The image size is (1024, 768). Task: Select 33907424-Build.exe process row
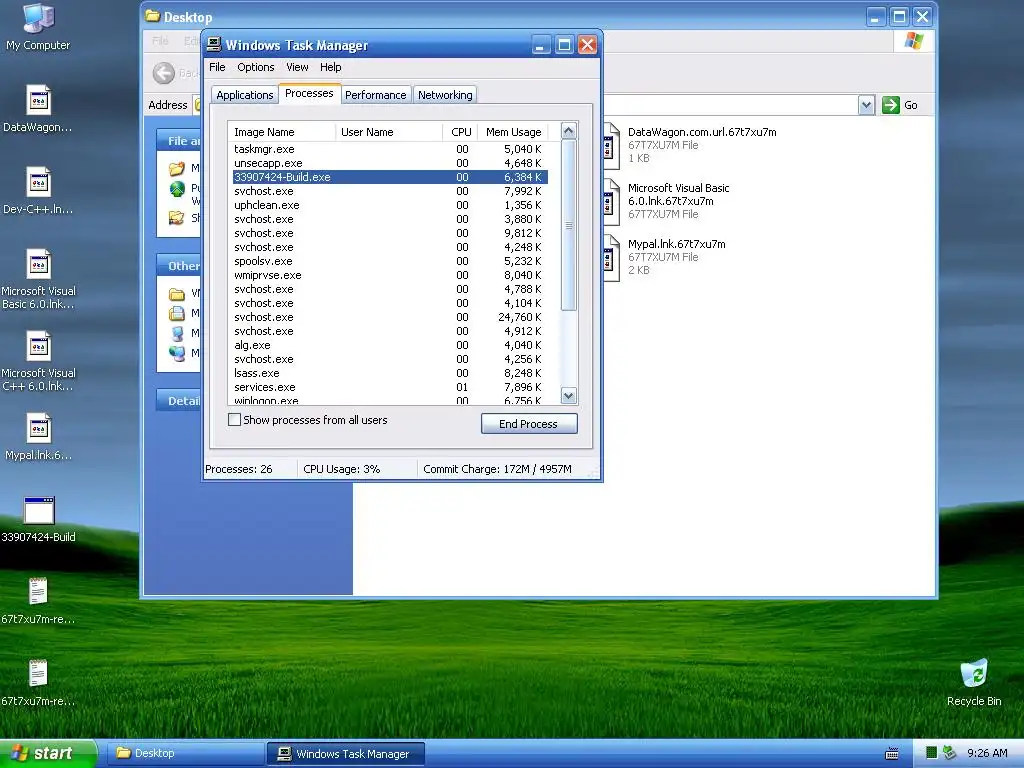click(390, 177)
